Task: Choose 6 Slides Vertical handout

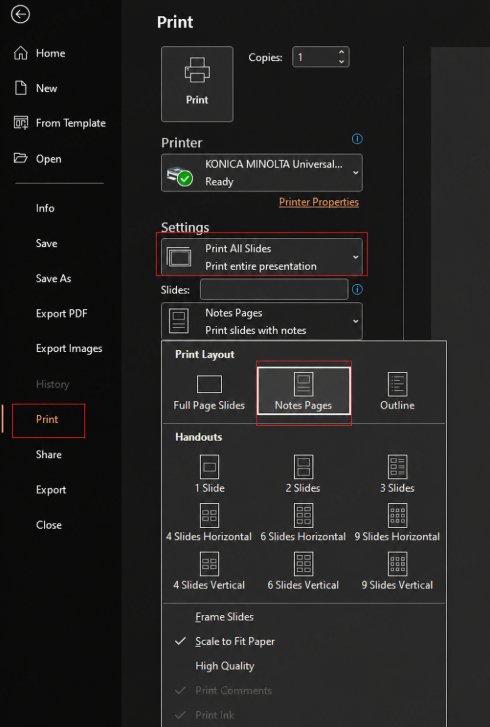Action: click(303, 571)
